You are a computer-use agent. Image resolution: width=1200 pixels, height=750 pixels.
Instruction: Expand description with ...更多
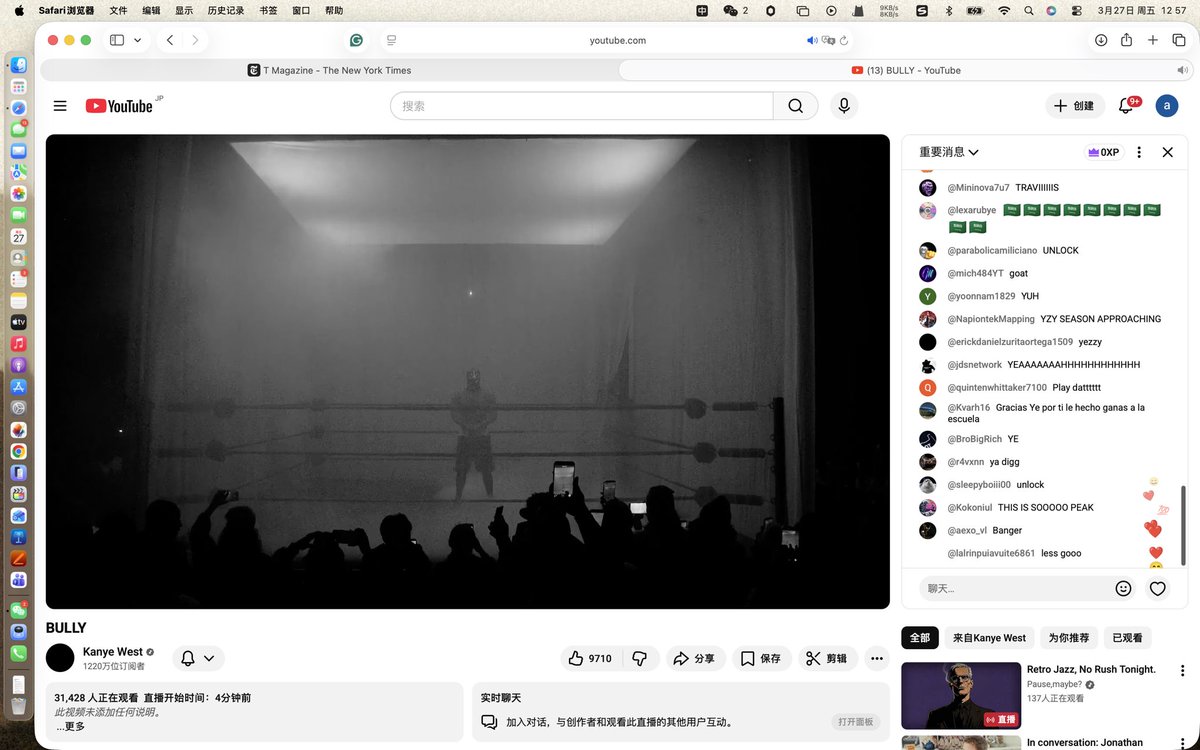pos(70,726)
